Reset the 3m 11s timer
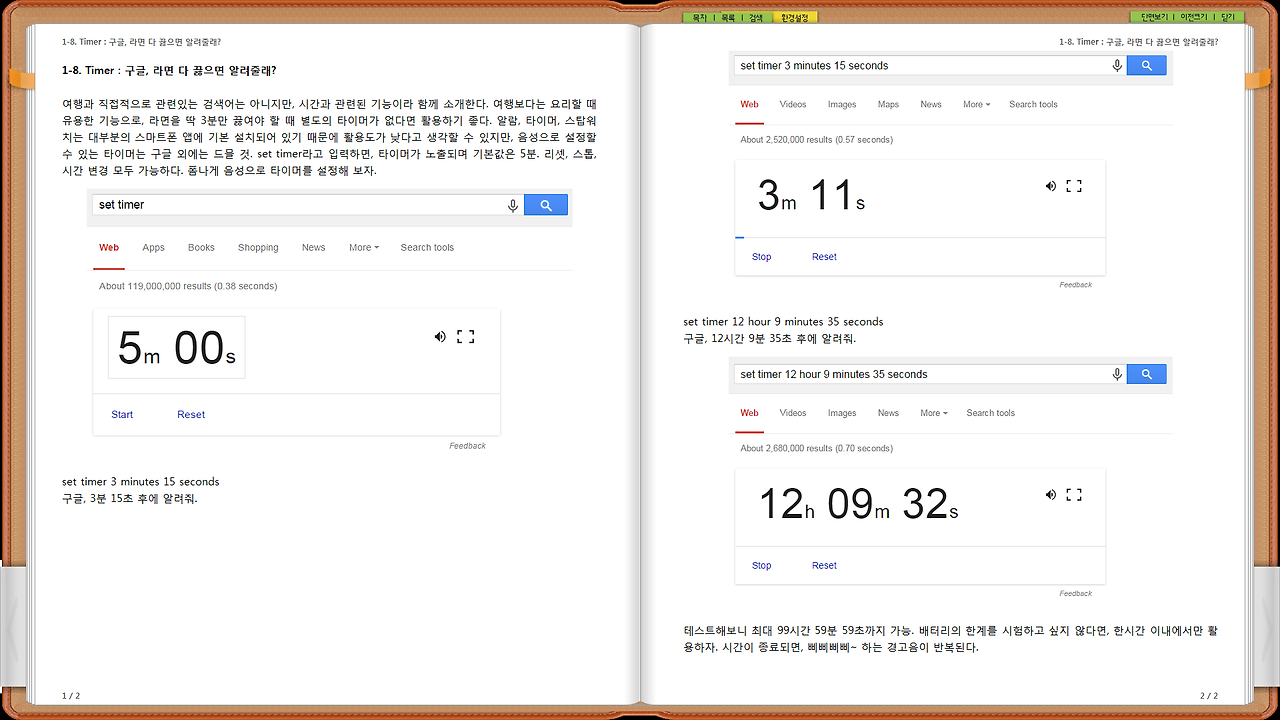Screen dimensions: 1280x720 824,257
